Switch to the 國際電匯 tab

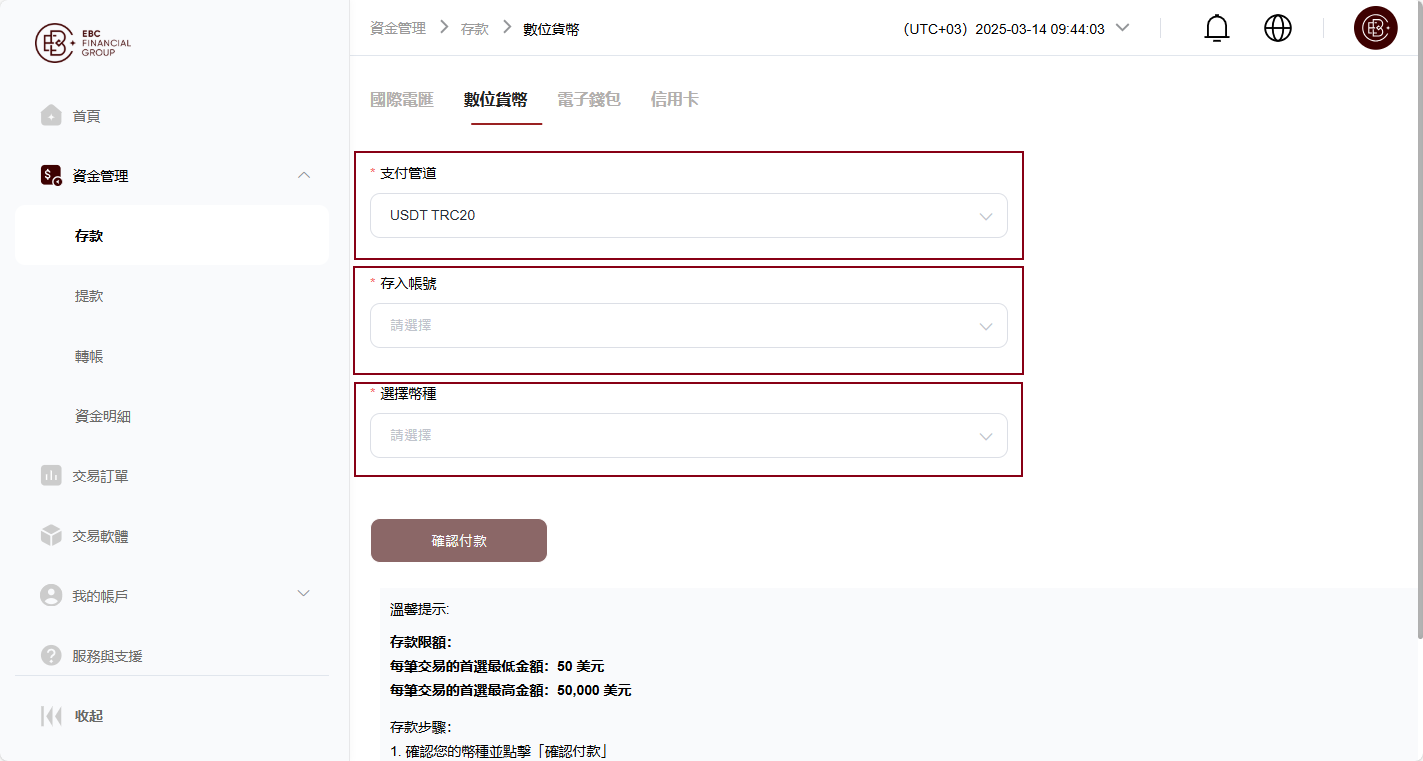pyautogui.click(x=402, y=99)
